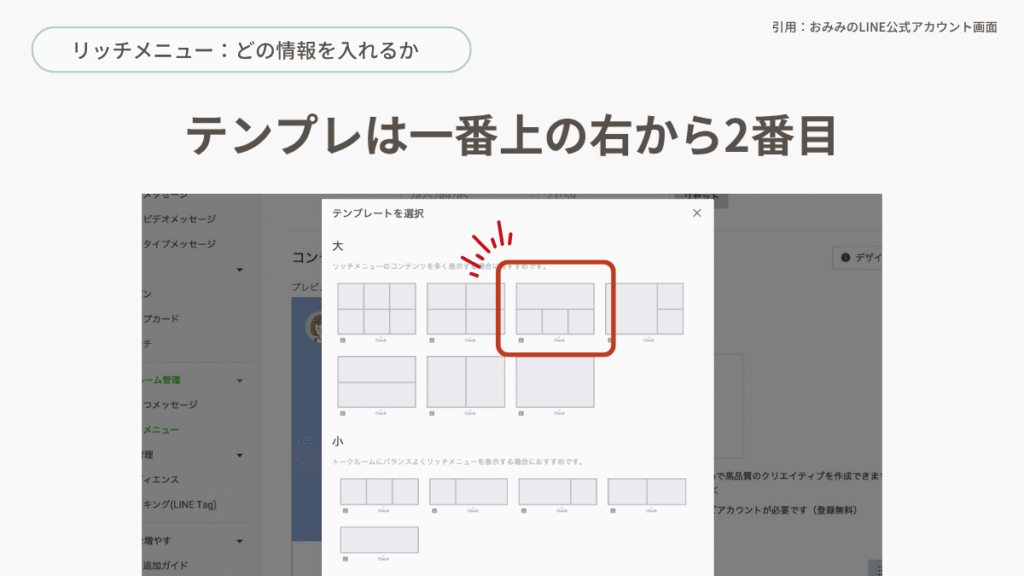The image size is (1024, 576).
Task: Choose the large two-row horizontal template
Action: point(376,381)
